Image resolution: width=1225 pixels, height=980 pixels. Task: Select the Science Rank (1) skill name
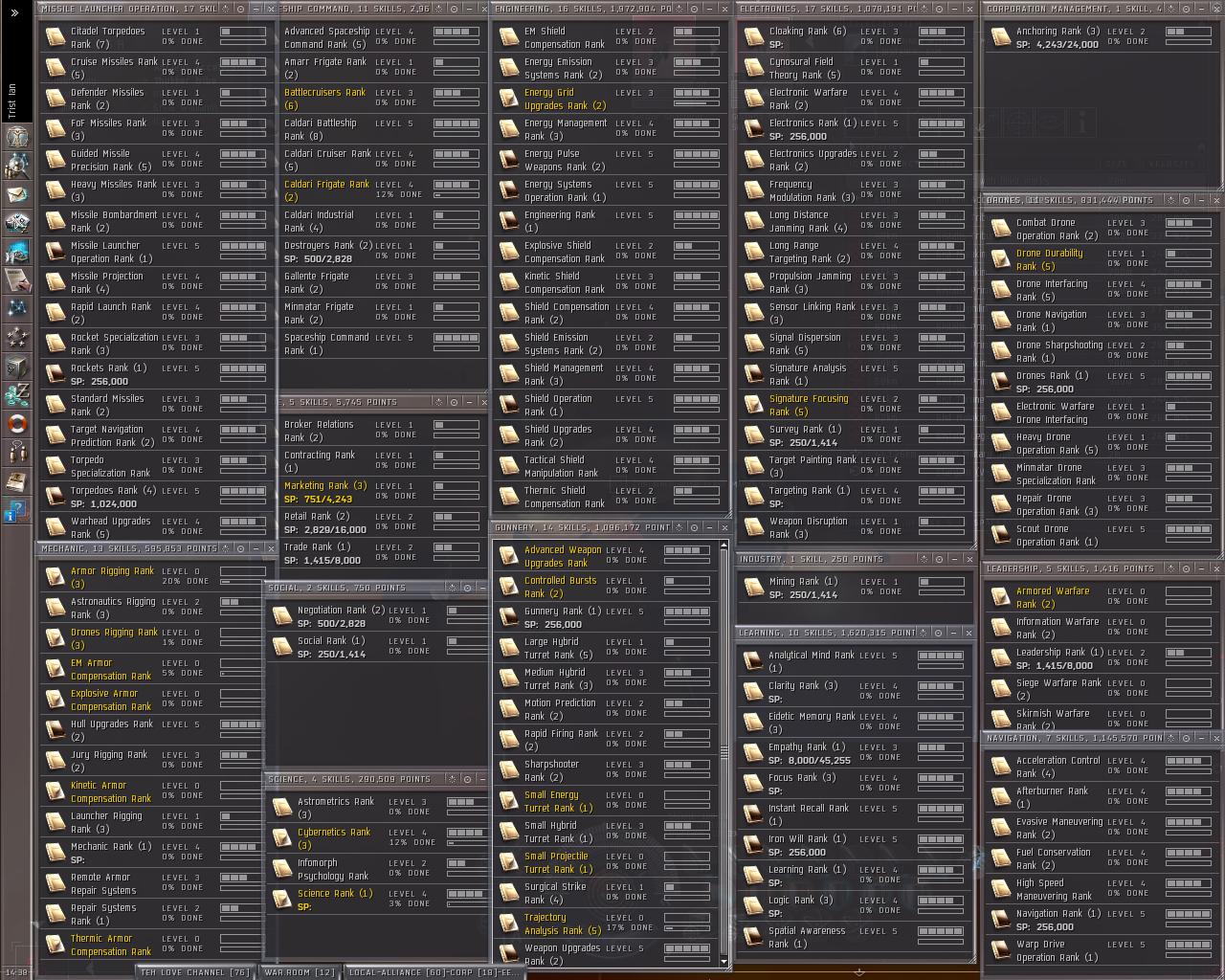click(x=335, y=894)
